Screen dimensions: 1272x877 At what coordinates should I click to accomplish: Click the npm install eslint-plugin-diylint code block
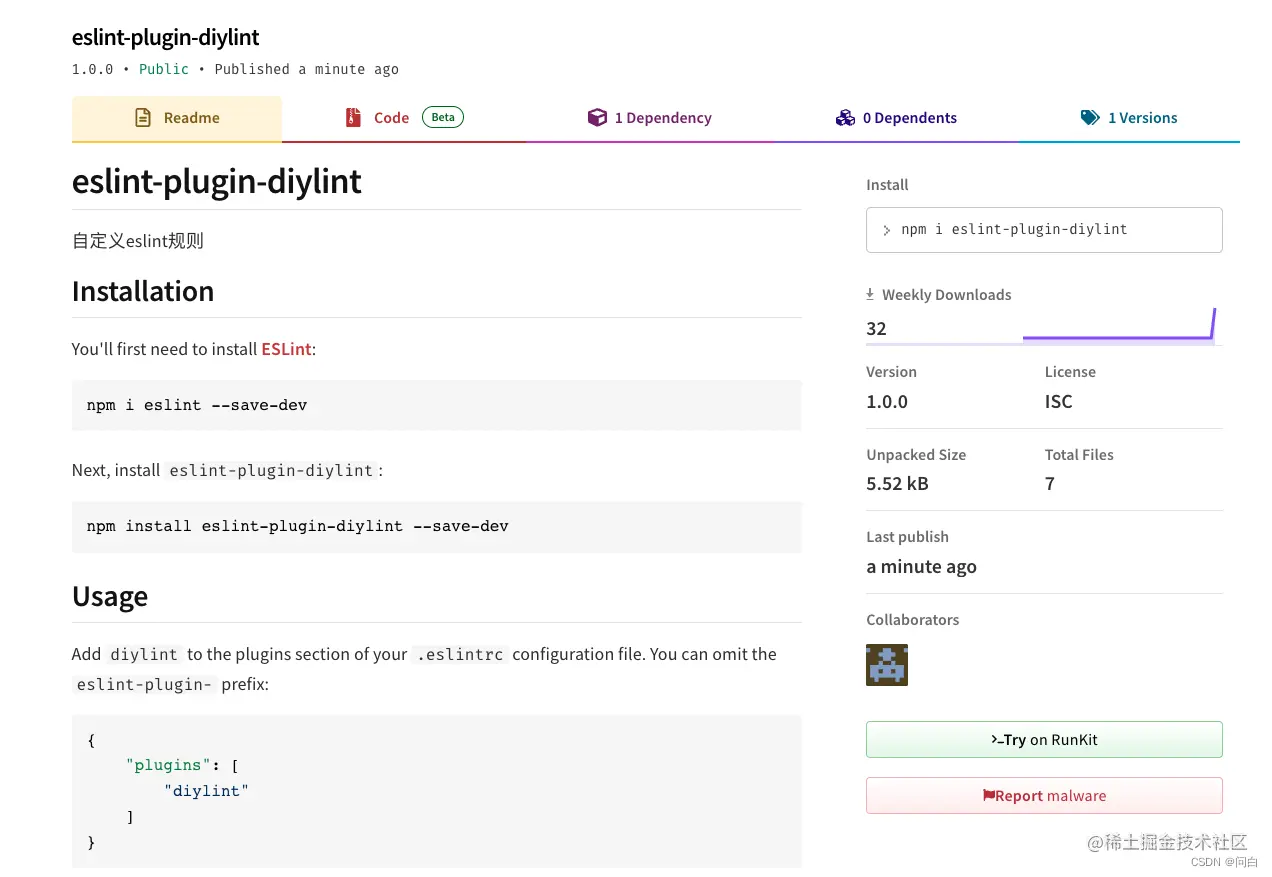pyautogui.click(x=436, y=526)
